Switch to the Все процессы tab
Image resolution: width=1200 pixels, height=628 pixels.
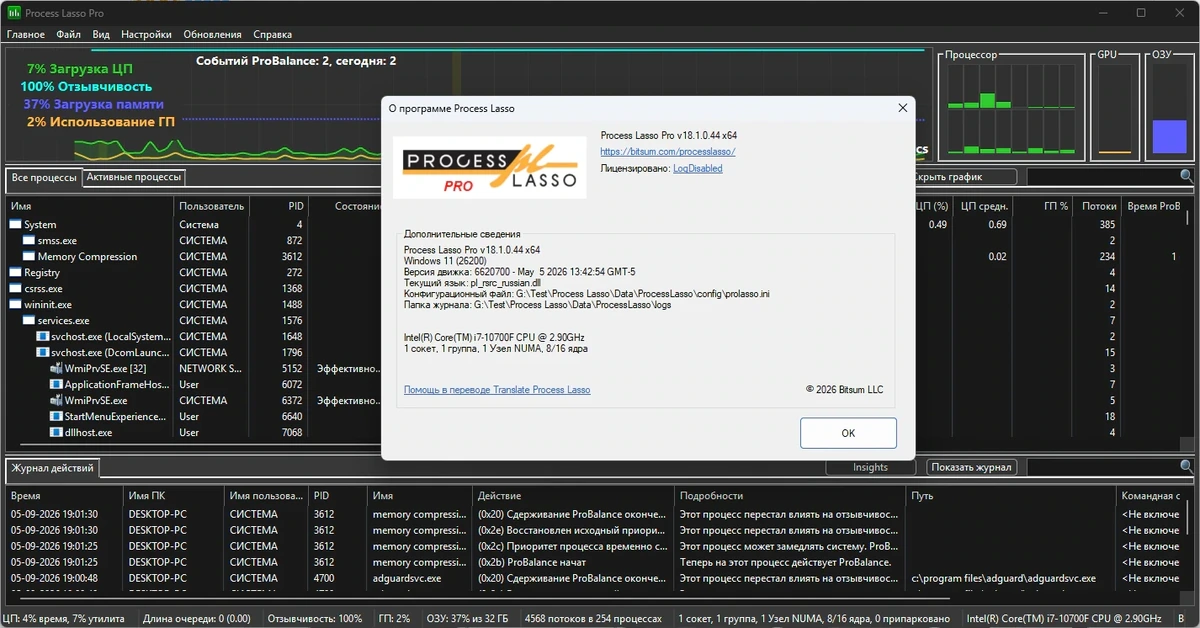(x=44, y=178)
